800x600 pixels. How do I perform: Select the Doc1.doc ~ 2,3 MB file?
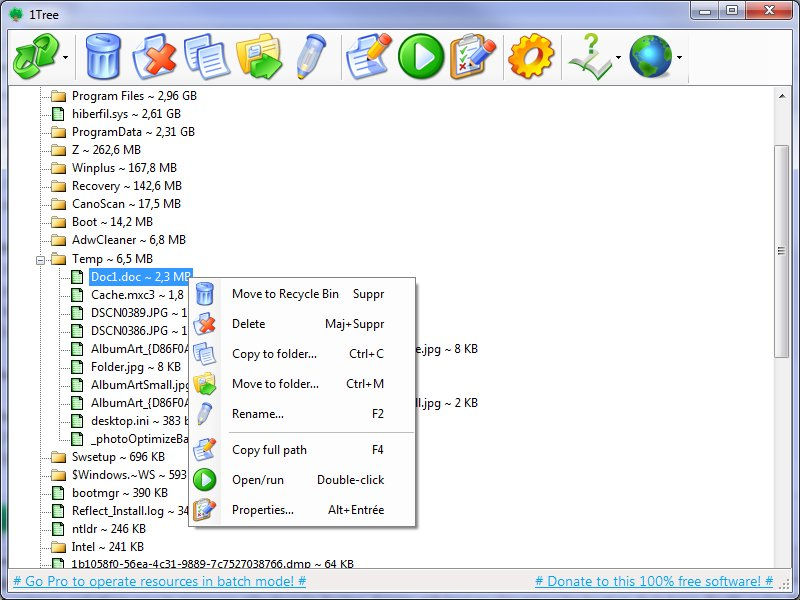pos(141,277)
